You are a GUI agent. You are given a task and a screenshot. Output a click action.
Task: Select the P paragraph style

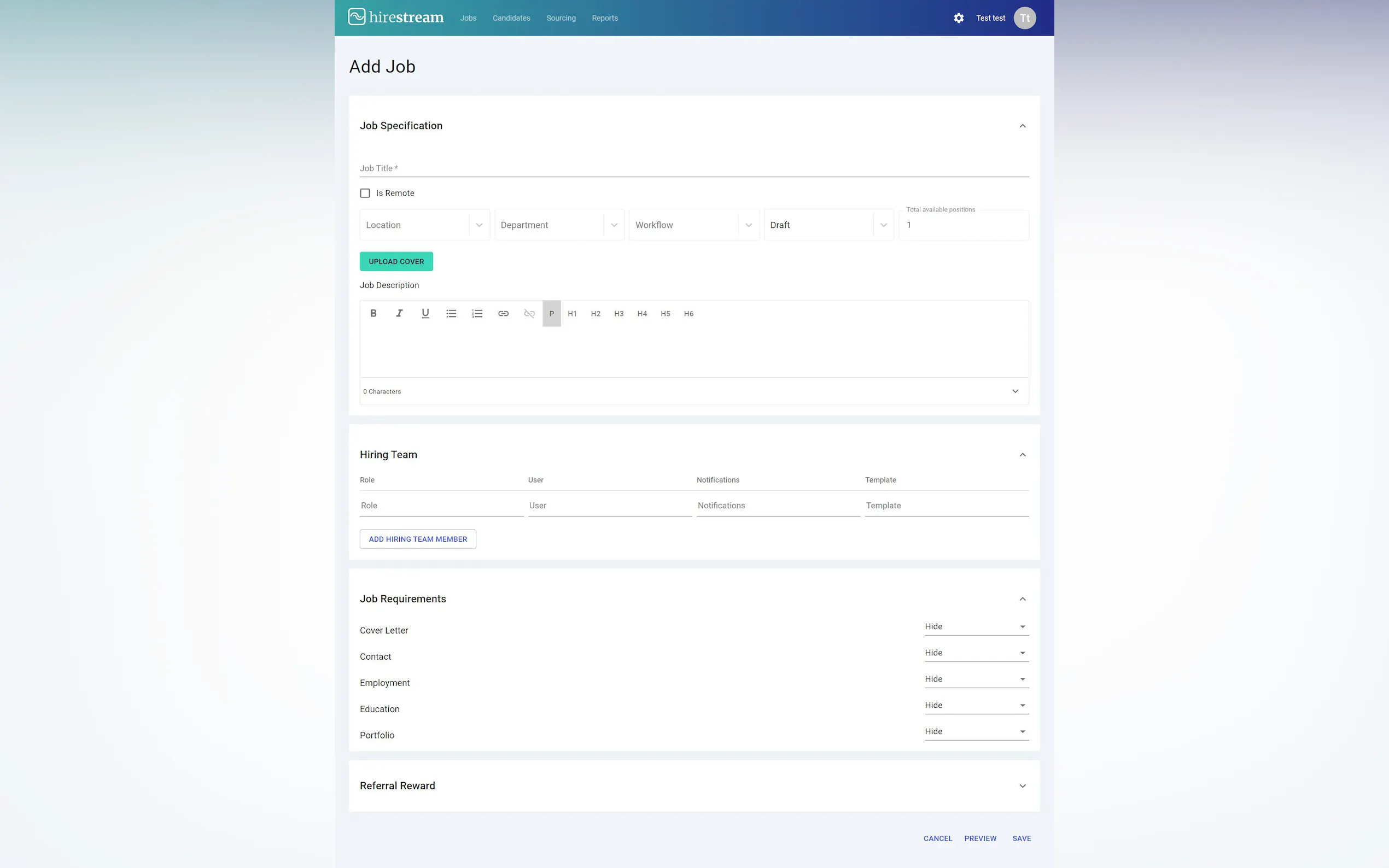(551, 313)
